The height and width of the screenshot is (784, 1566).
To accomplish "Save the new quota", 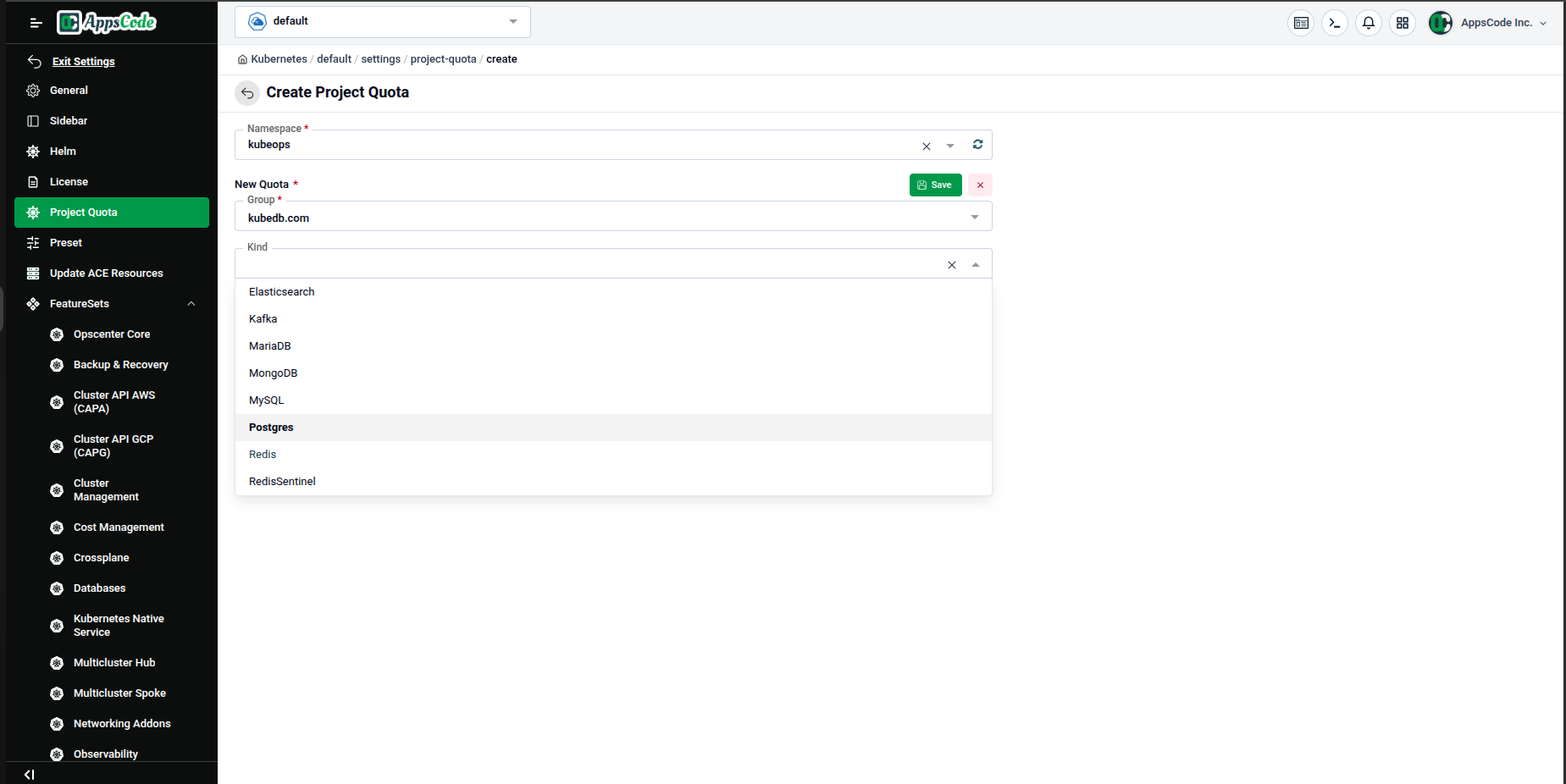I will pyautogui.click(x=935, y=185).
